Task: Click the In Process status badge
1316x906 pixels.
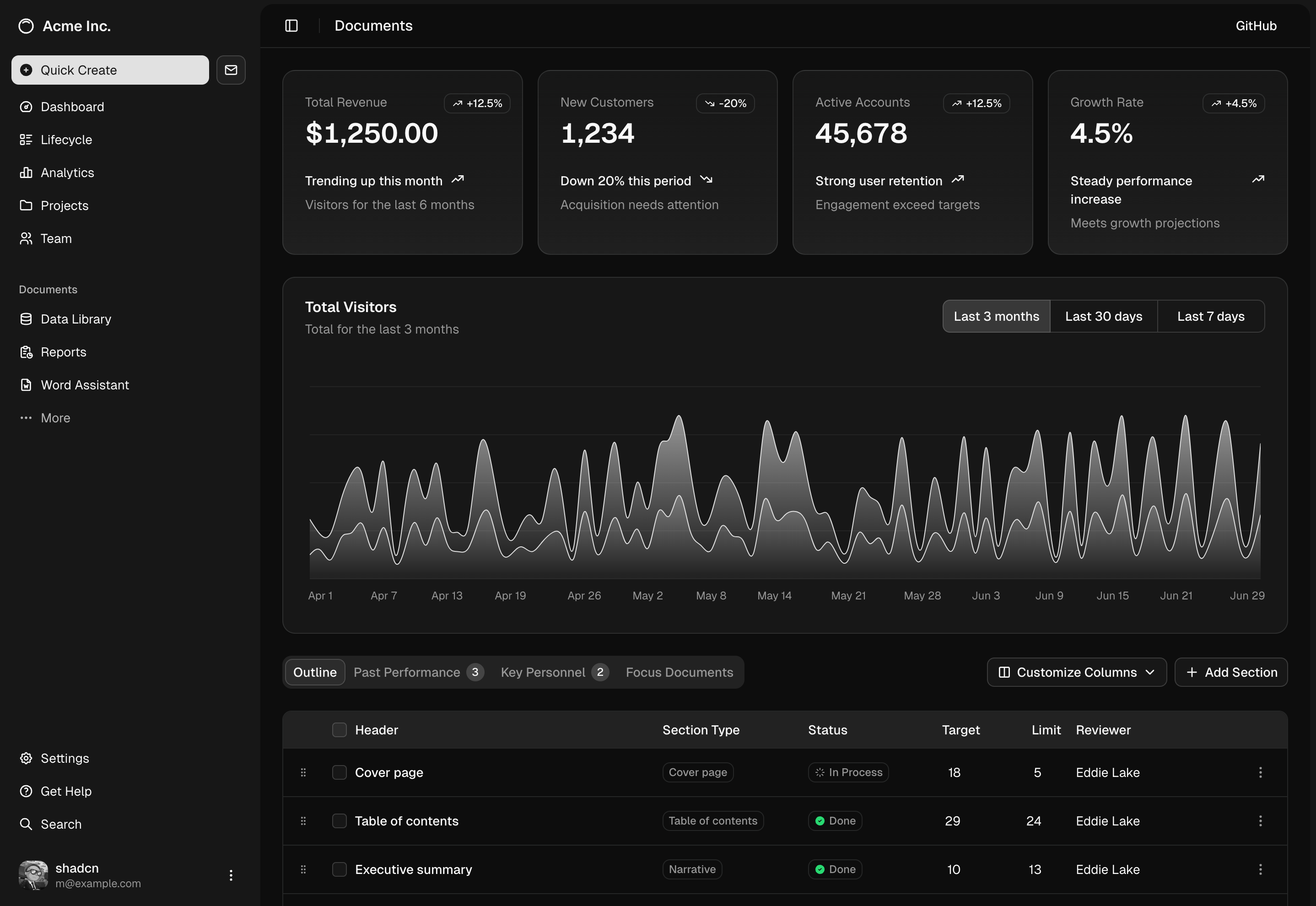Action: click(848, 772)
